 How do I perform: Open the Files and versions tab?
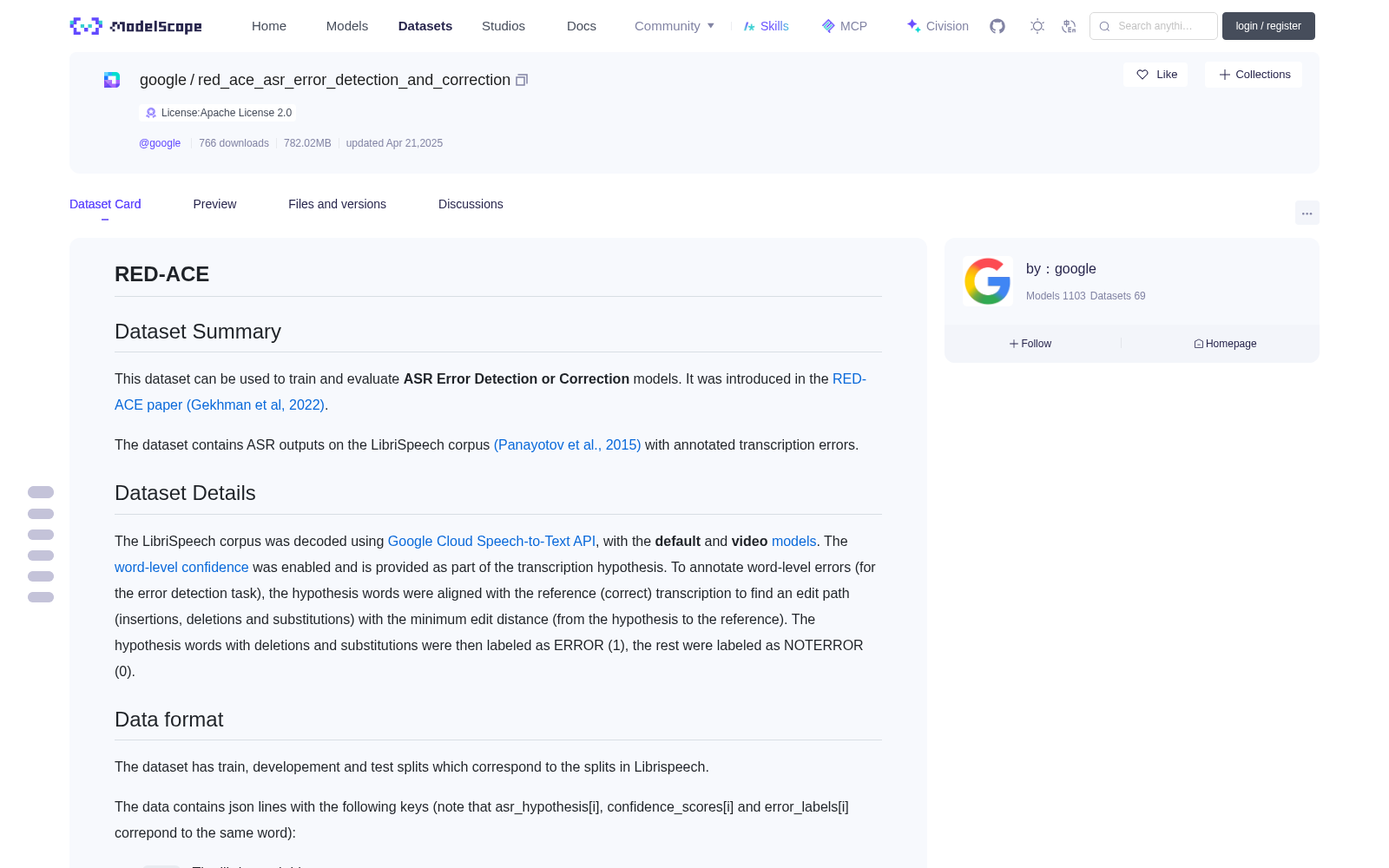pyautogui.click(x=337, y=204)
